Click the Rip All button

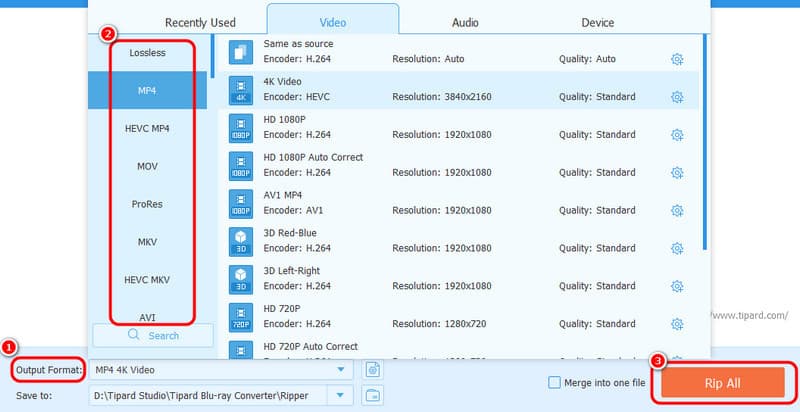click(723, 383)
